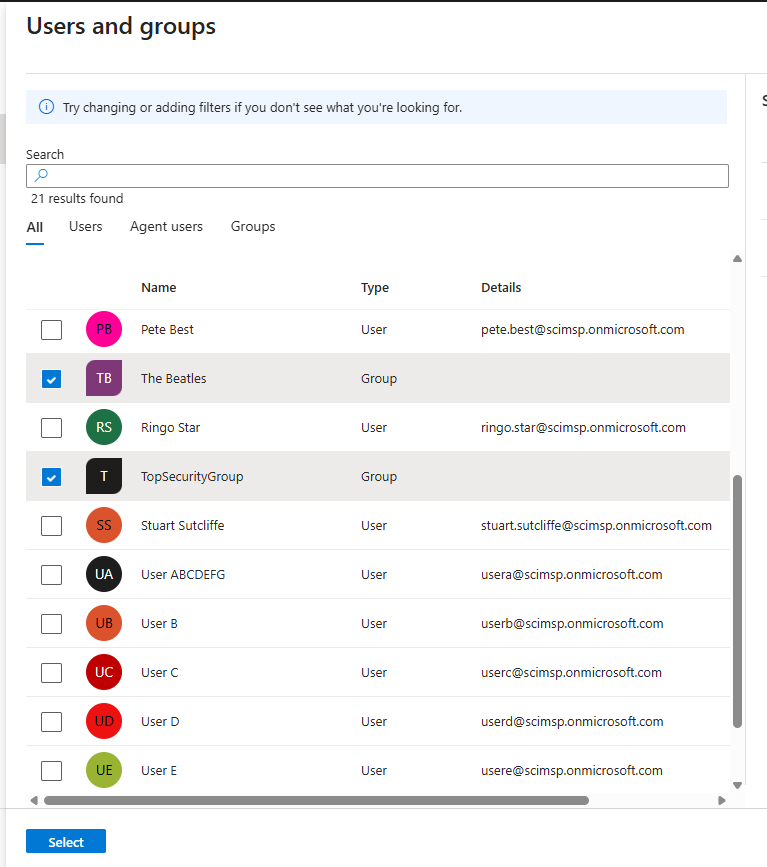Image resolution: width=767 pixels, height=867 pixels.
Task: Click Ringo Star RS avatar
Action: [x=104, y=427]
